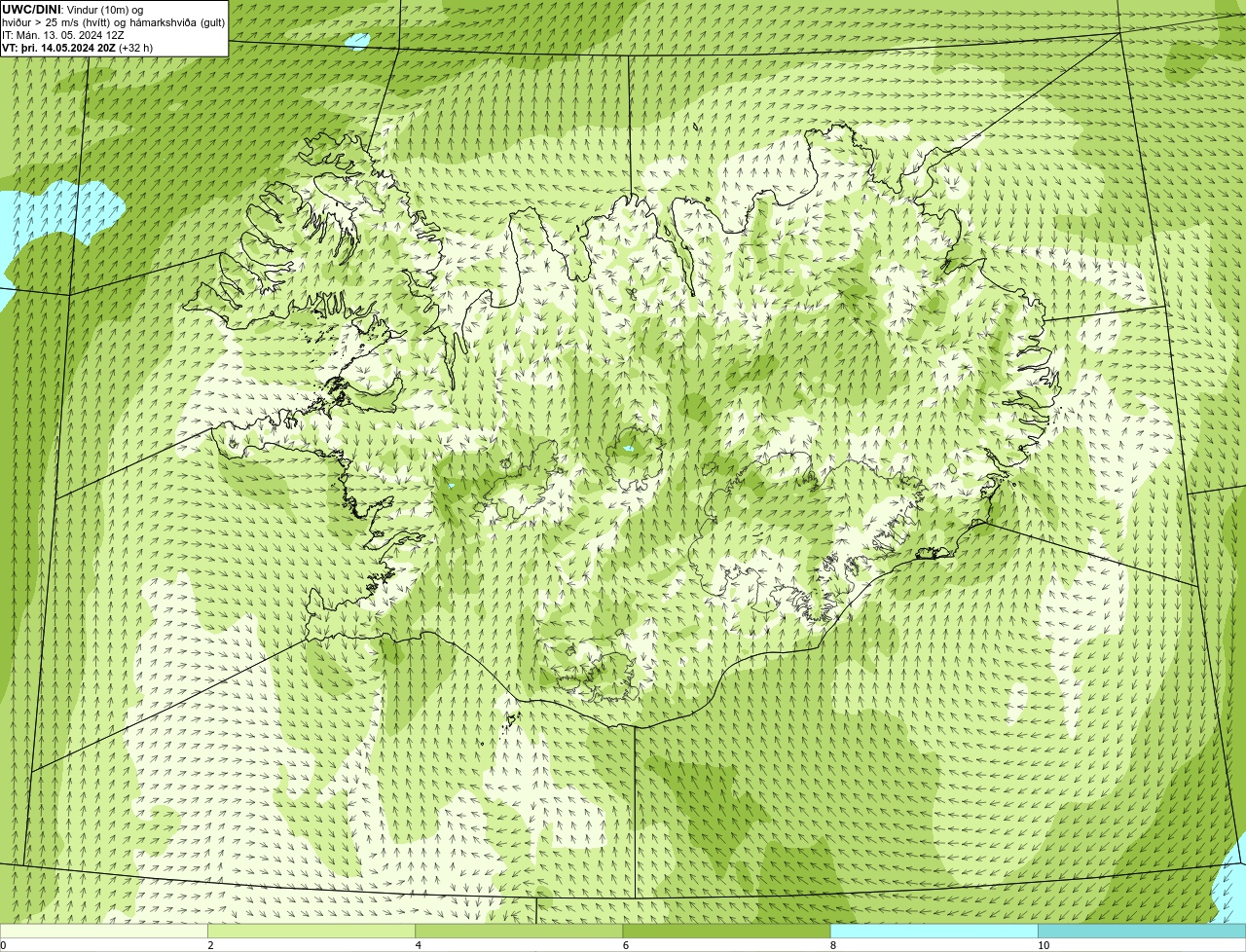Screen dimensions: 1246x952
Task: Click the '0' label on the wind scale
Action: [4, 945]
